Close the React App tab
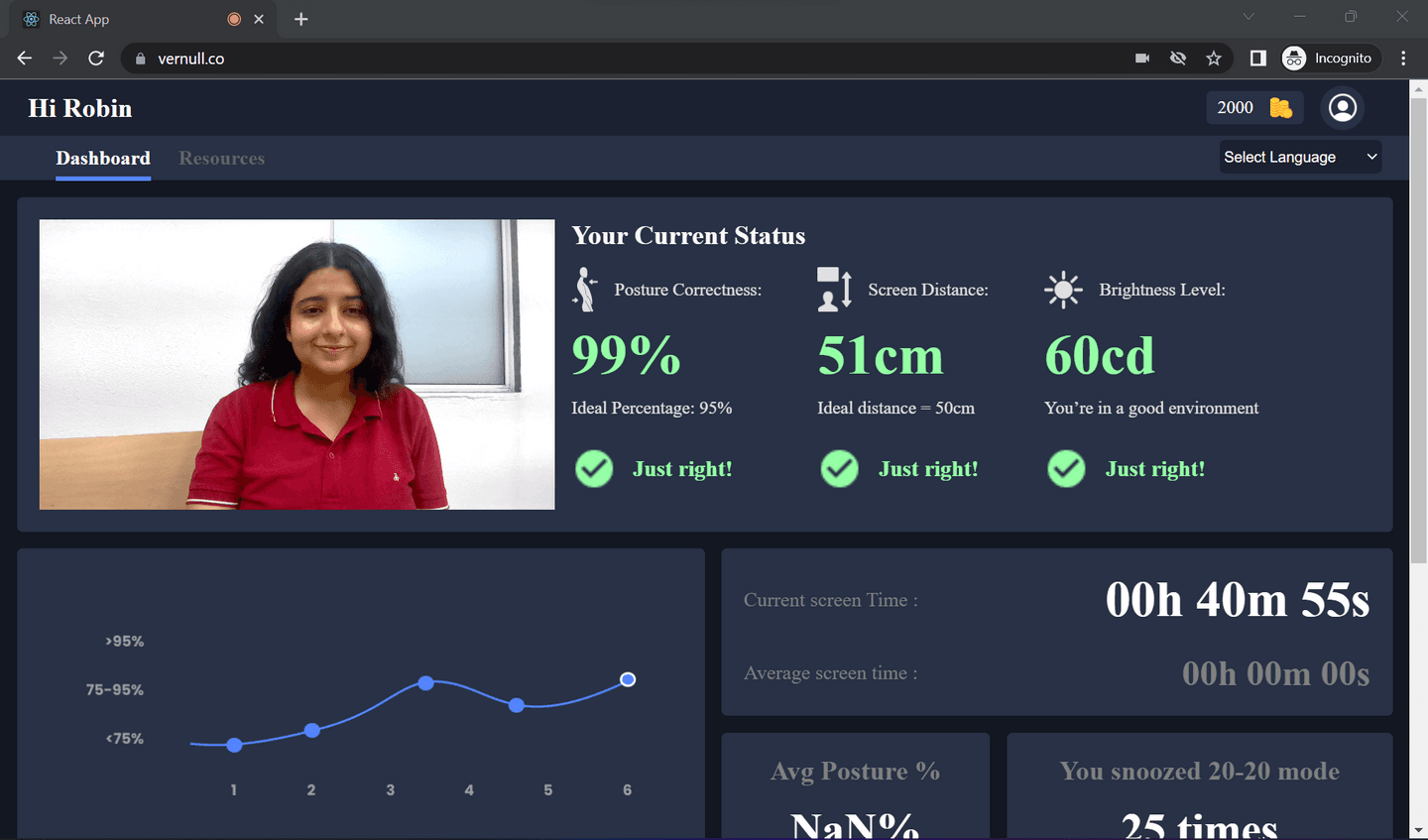Image resolution: width=1428 pixels, height=840 pixels. (259, 19)
